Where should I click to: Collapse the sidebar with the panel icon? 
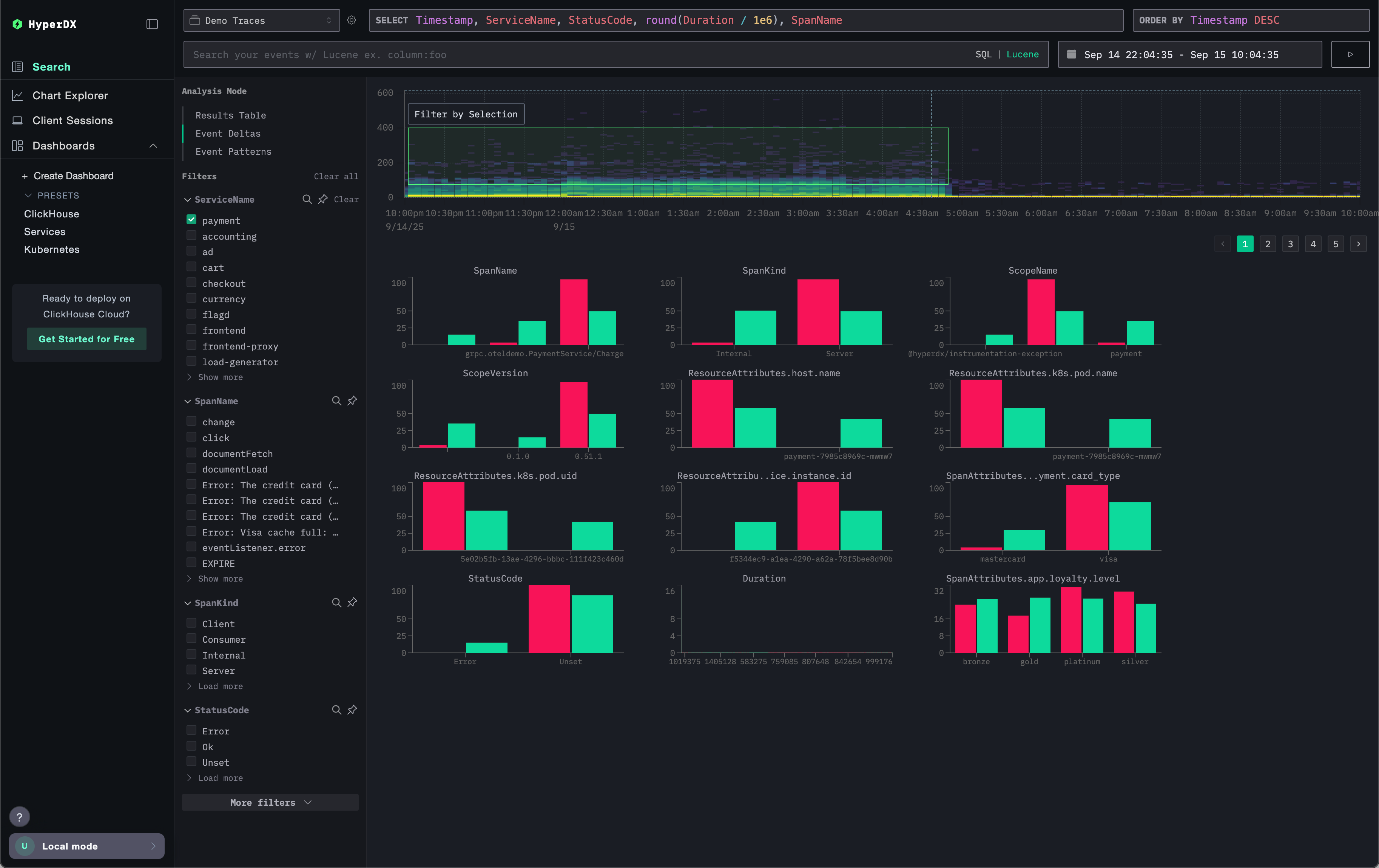pyautogui.click(x=152, y=24)
